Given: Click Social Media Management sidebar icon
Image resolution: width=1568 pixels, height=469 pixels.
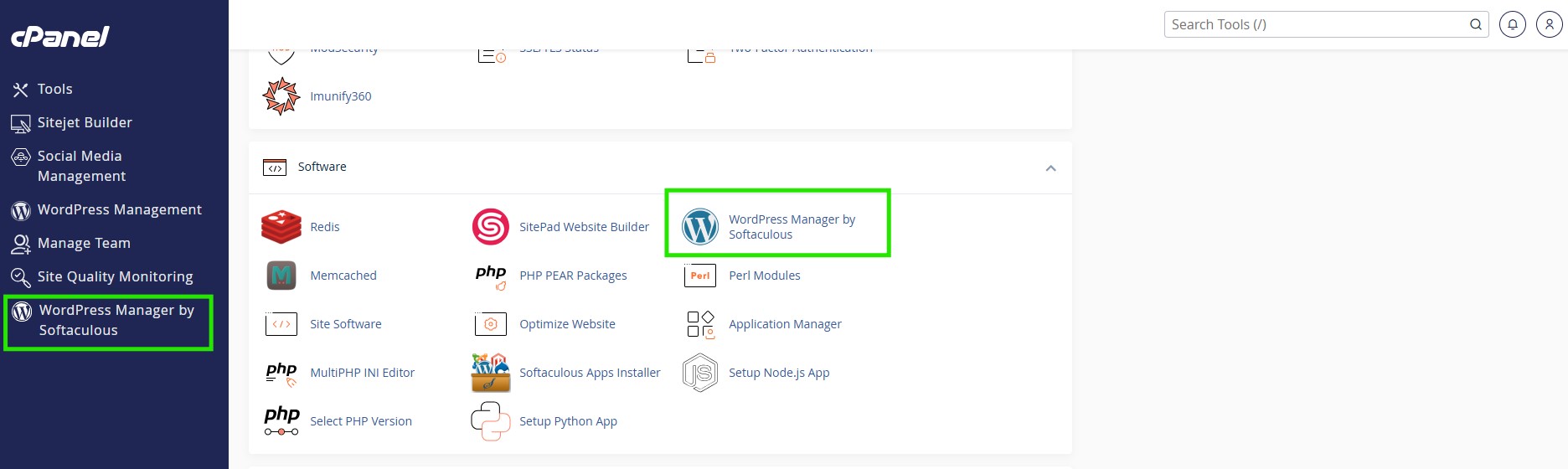Looking at the screenshot, I should 20,157.
